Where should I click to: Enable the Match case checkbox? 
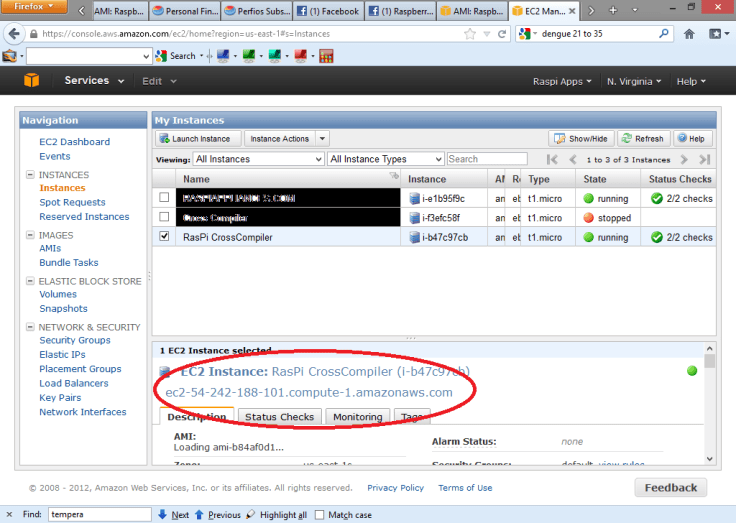(319, 515)
